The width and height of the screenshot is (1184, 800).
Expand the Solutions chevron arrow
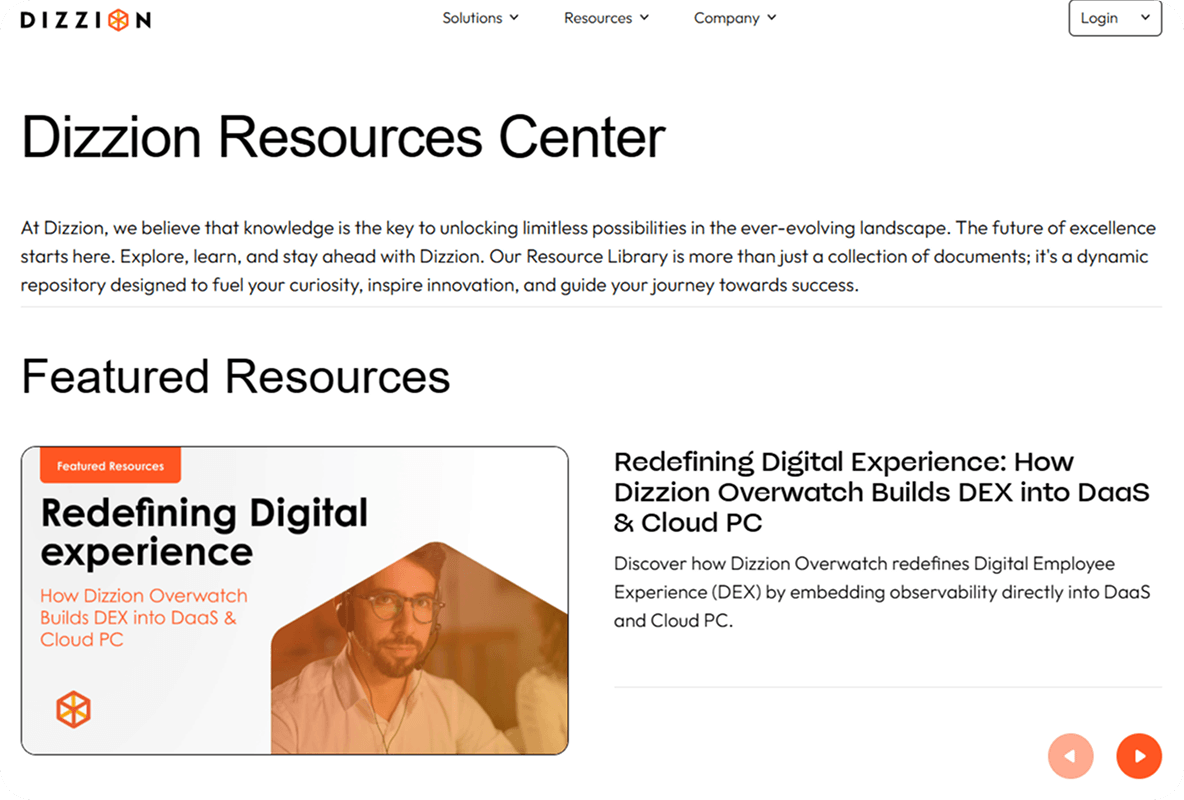point(514,17)
